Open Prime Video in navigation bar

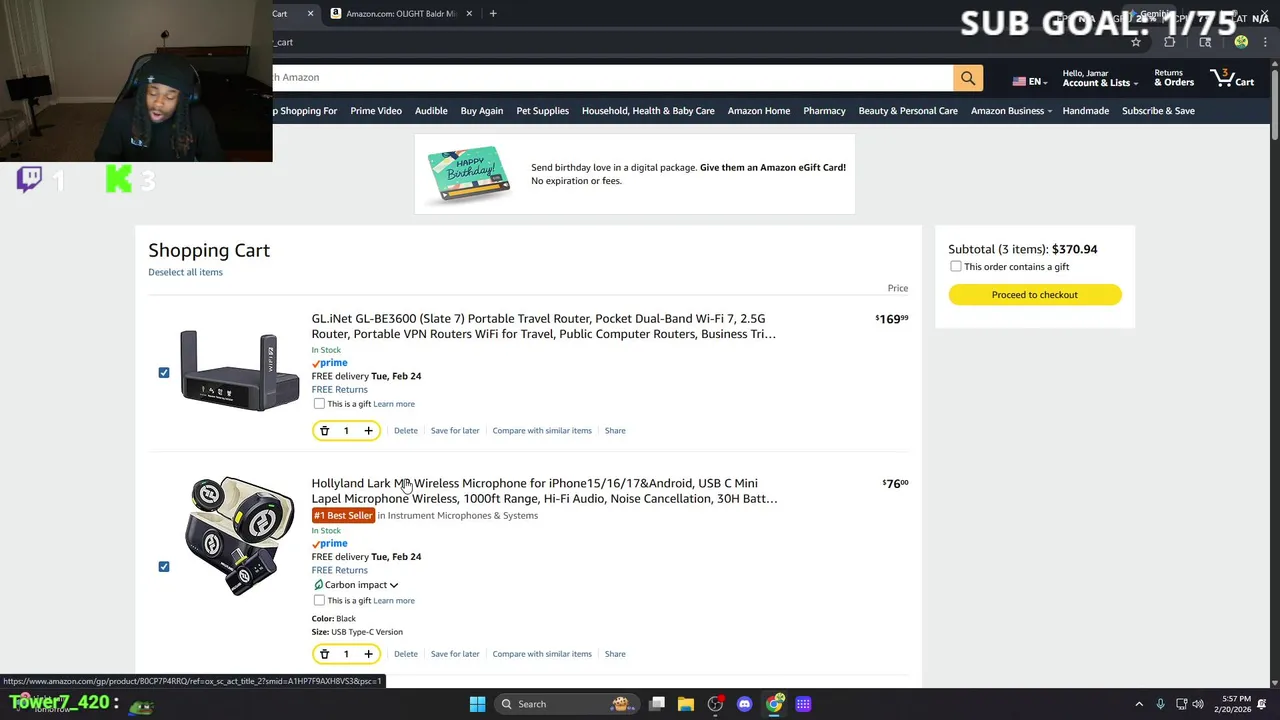376,111
